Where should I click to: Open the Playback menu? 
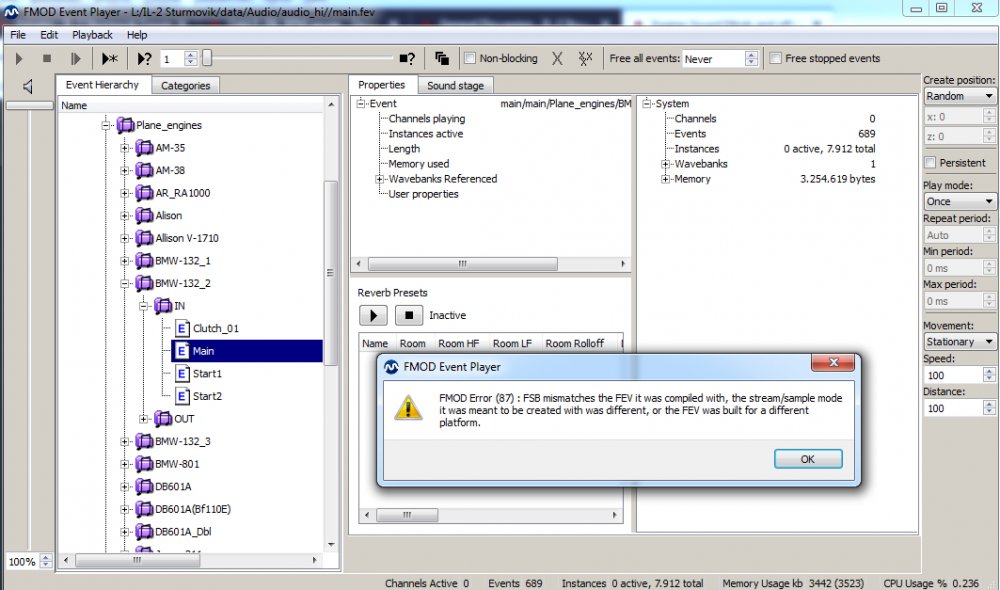92,35
